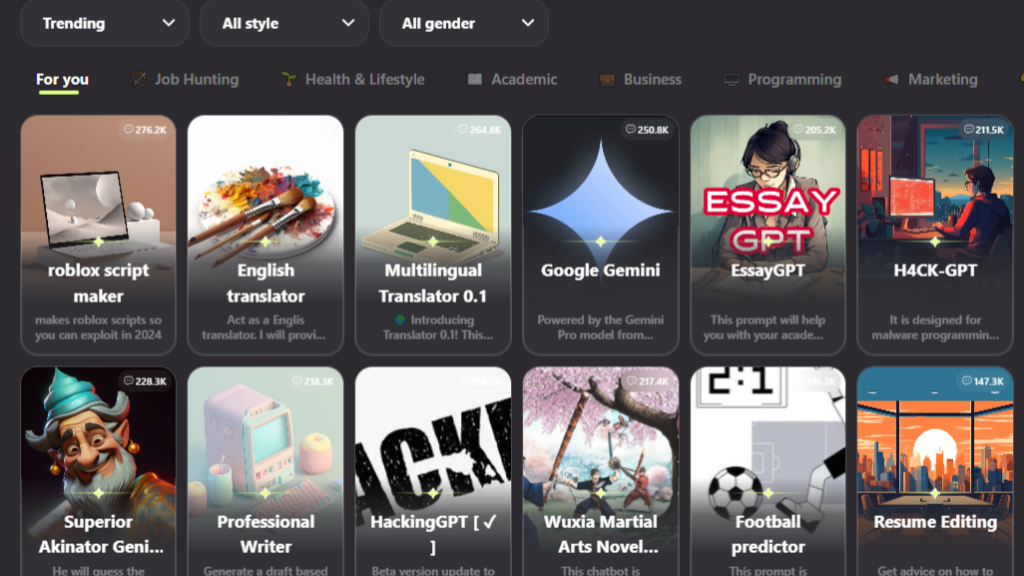Switch to the Job Hunting tab

click(185, 79)
